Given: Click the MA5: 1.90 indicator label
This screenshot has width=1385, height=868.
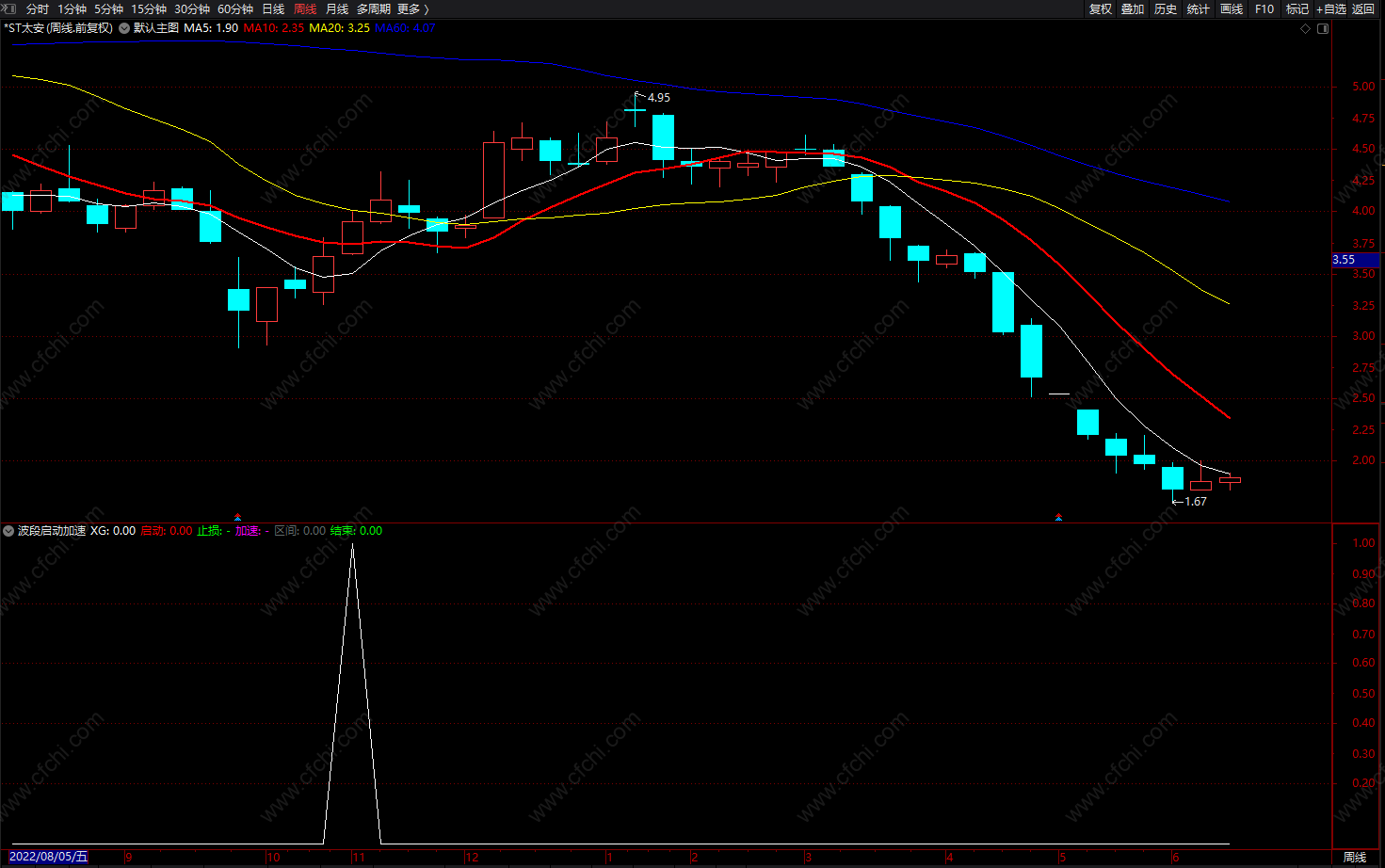Looking at the screenshot, I should tap(211, 28).
